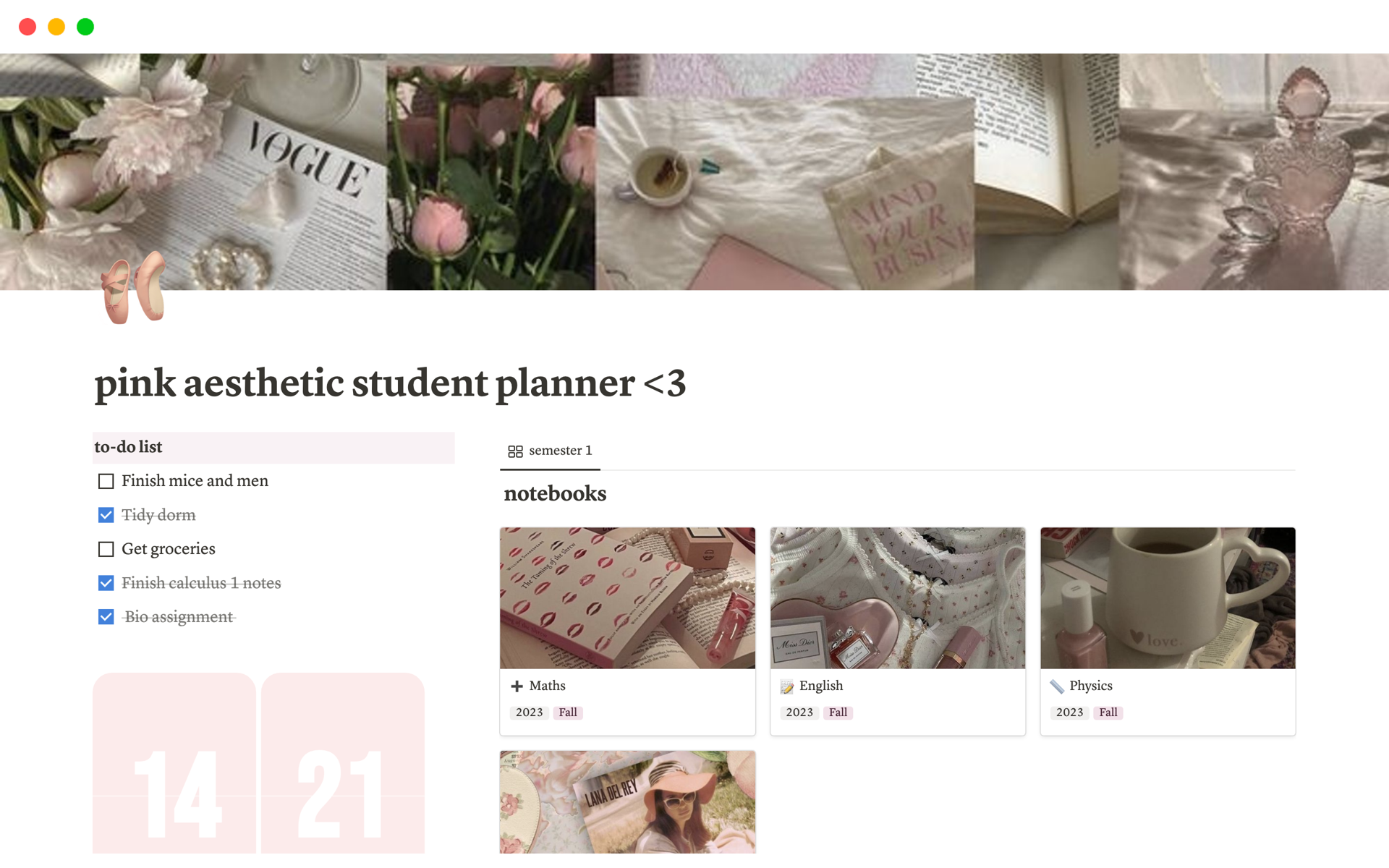
Task: Expand the 2023 year tag on Physics
Action: [x=1069, y=711]
